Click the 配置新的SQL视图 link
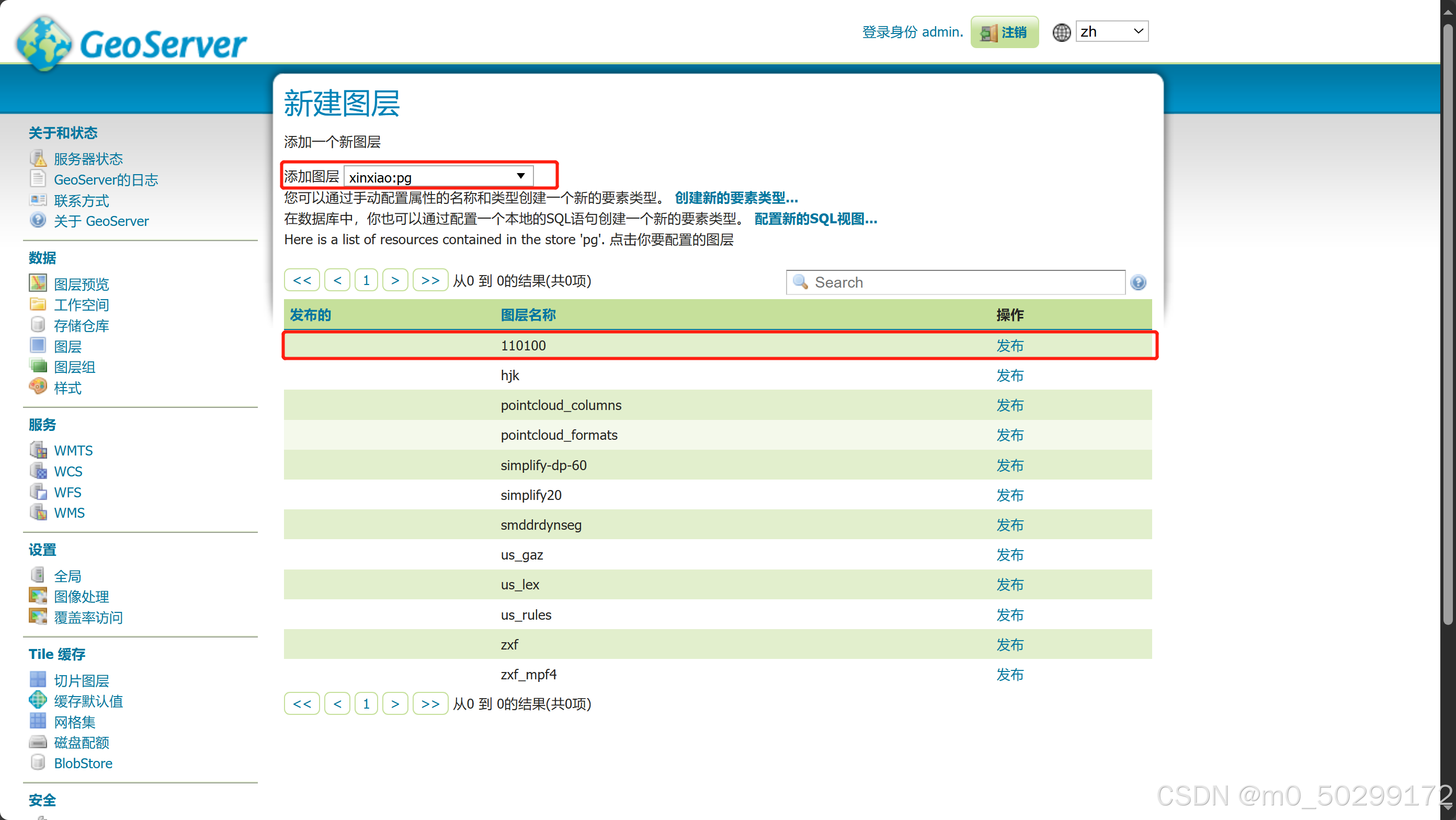 816,219
